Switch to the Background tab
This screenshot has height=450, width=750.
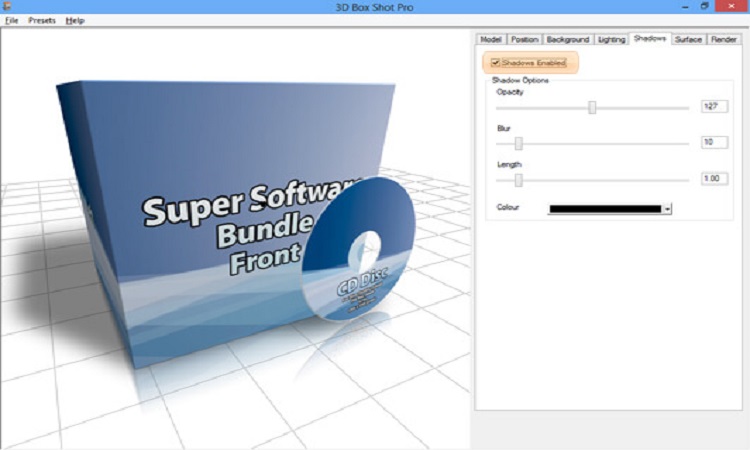coord(568,39)
